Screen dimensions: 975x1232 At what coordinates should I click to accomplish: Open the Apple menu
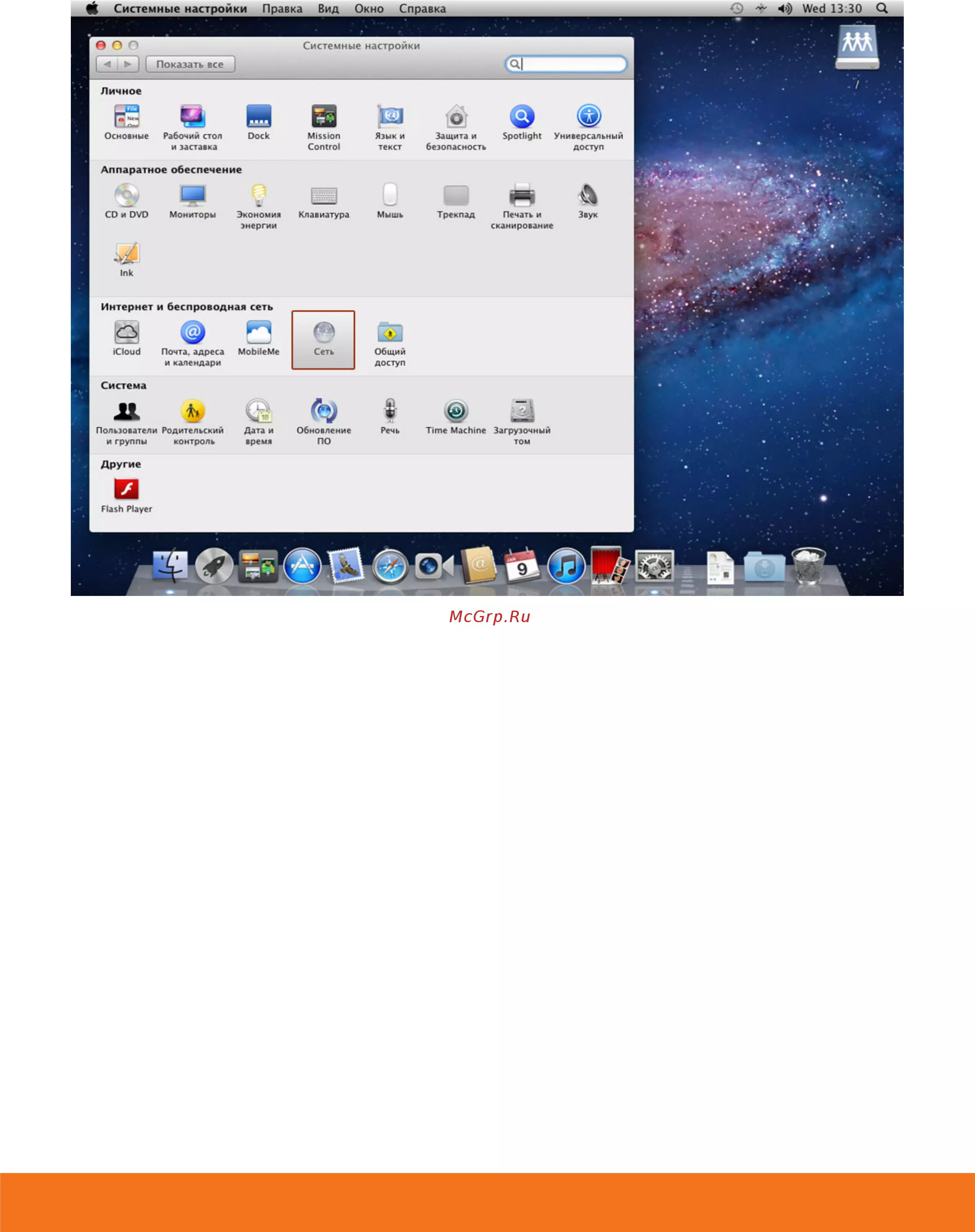point(92,9)
